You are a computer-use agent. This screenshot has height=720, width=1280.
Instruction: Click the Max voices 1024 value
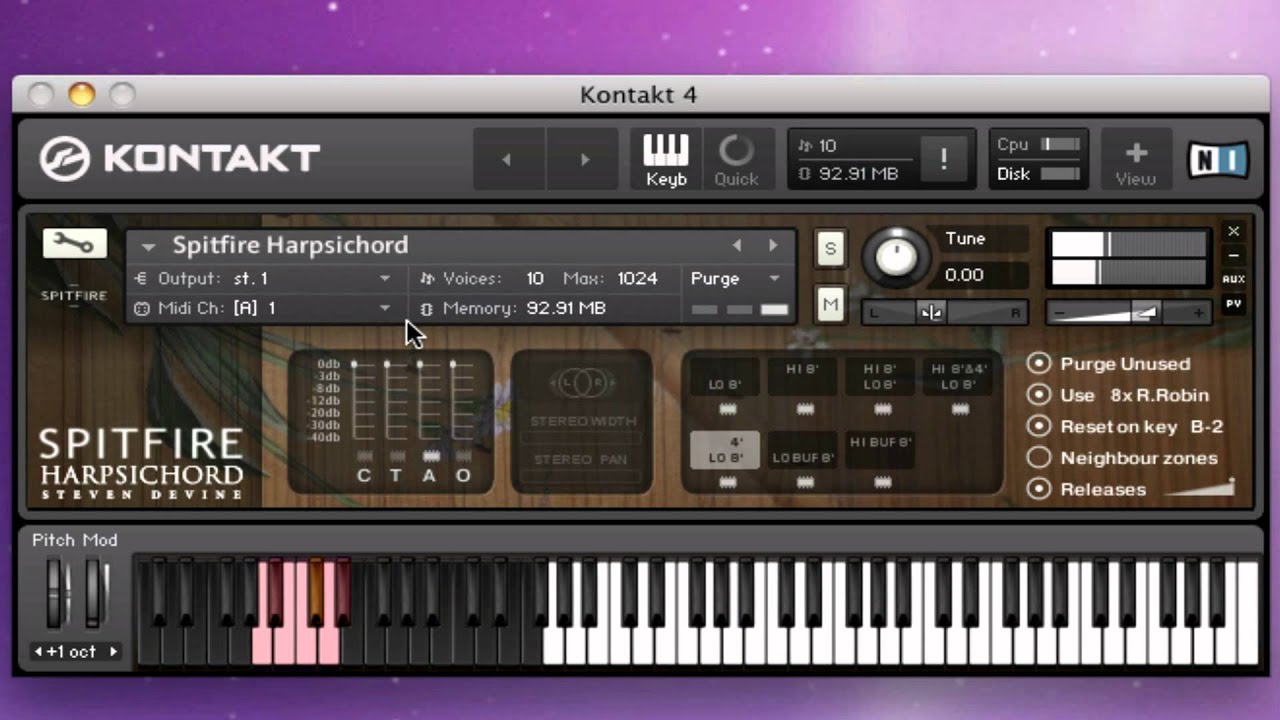coord(637,279)
